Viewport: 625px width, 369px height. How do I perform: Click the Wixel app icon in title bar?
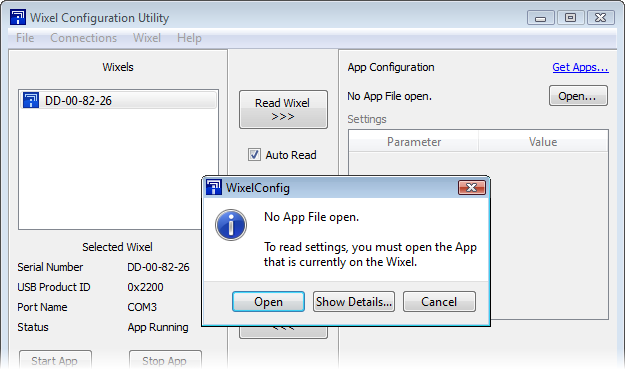pos(18,18)
